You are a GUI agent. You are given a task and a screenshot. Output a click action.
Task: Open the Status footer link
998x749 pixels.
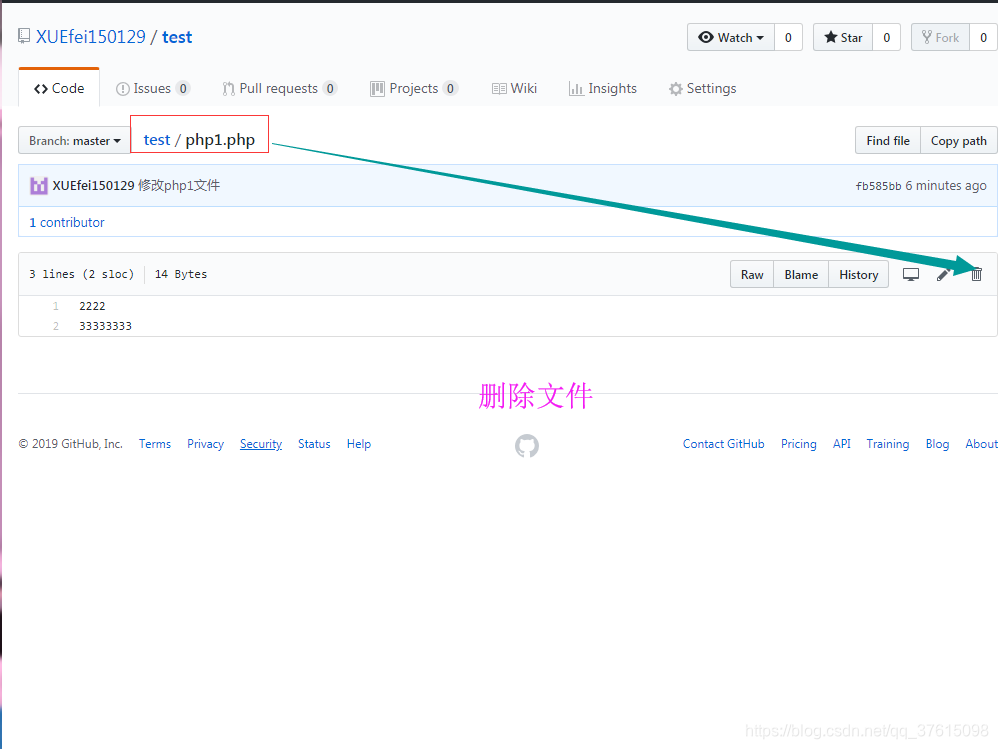coord(314,444)
